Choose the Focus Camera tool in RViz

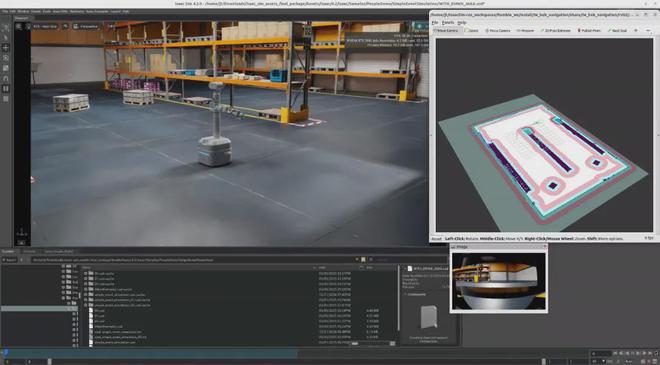tap(498, 31)
